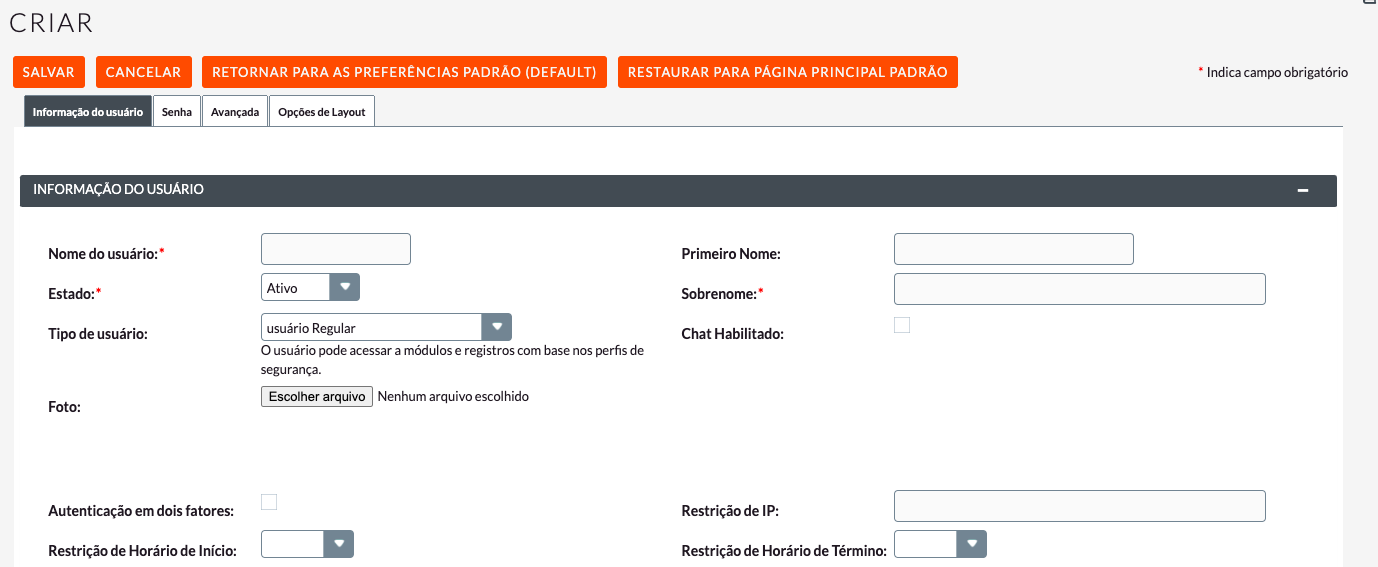The height and width of the screenshot is (567, 1378).
Task: Click the user type description text
Action: [x=453, y=360]
